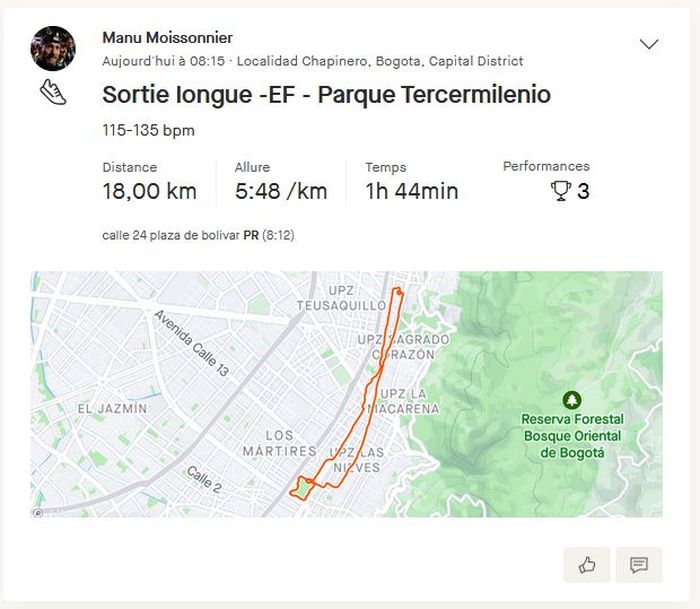This screenshot has height=609, width=700.
Task: Click Manu Moissonnier's profile avatar
Action: click(53, 48)
